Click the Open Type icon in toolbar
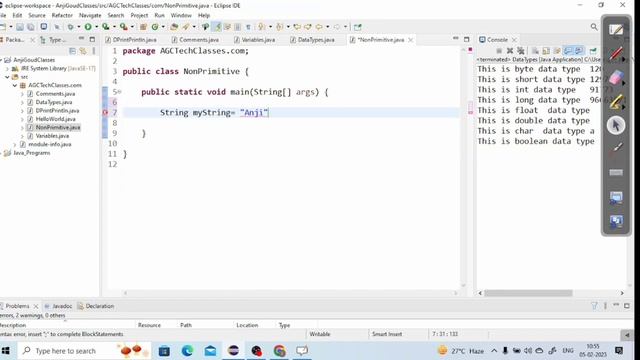The width and height of the screenshot is (640, 360). pos(174,27)
